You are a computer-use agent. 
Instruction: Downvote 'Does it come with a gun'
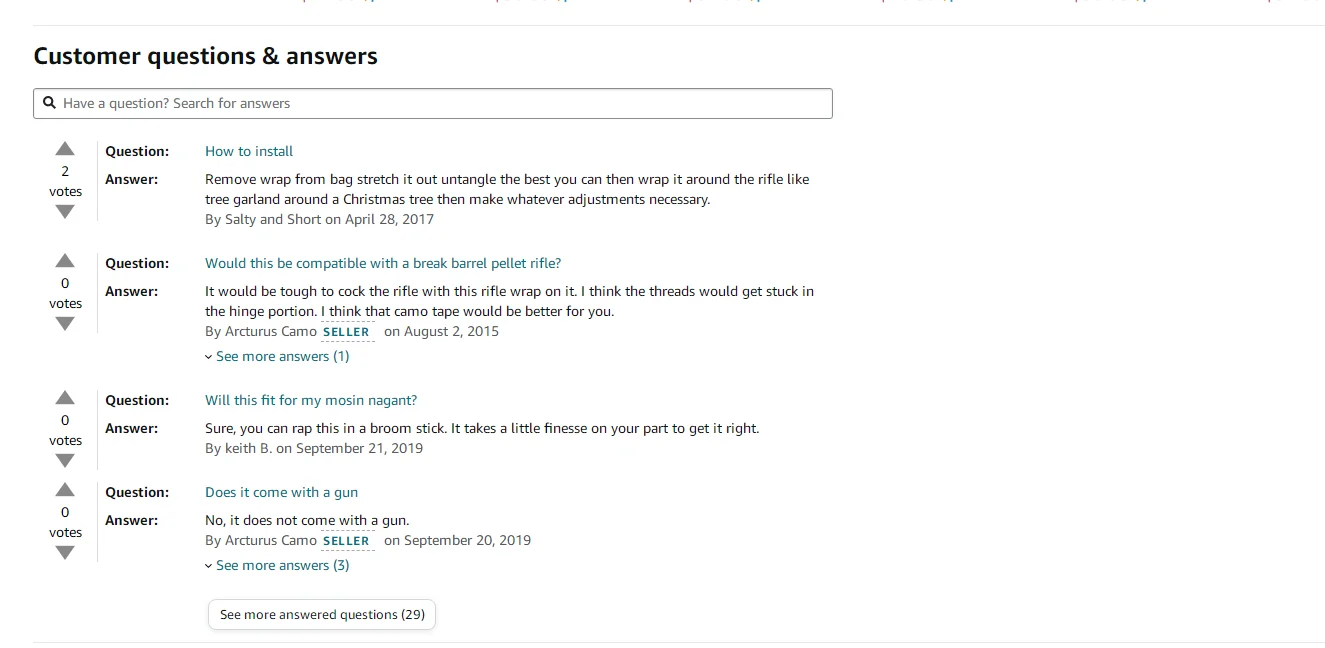65,553
